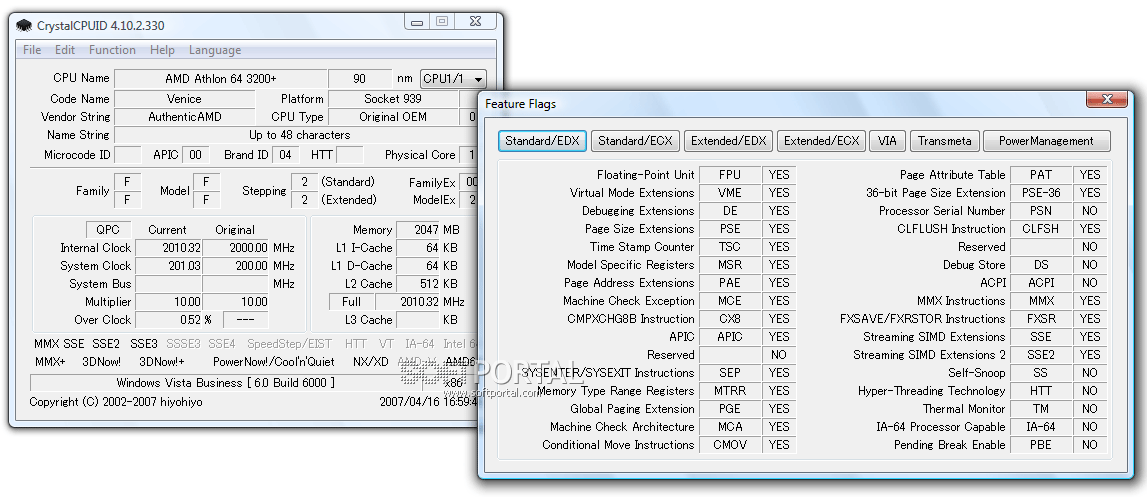
Task: Click the Floating-Point Unit label
Action: pyautogui.click(x=646, y=175)
